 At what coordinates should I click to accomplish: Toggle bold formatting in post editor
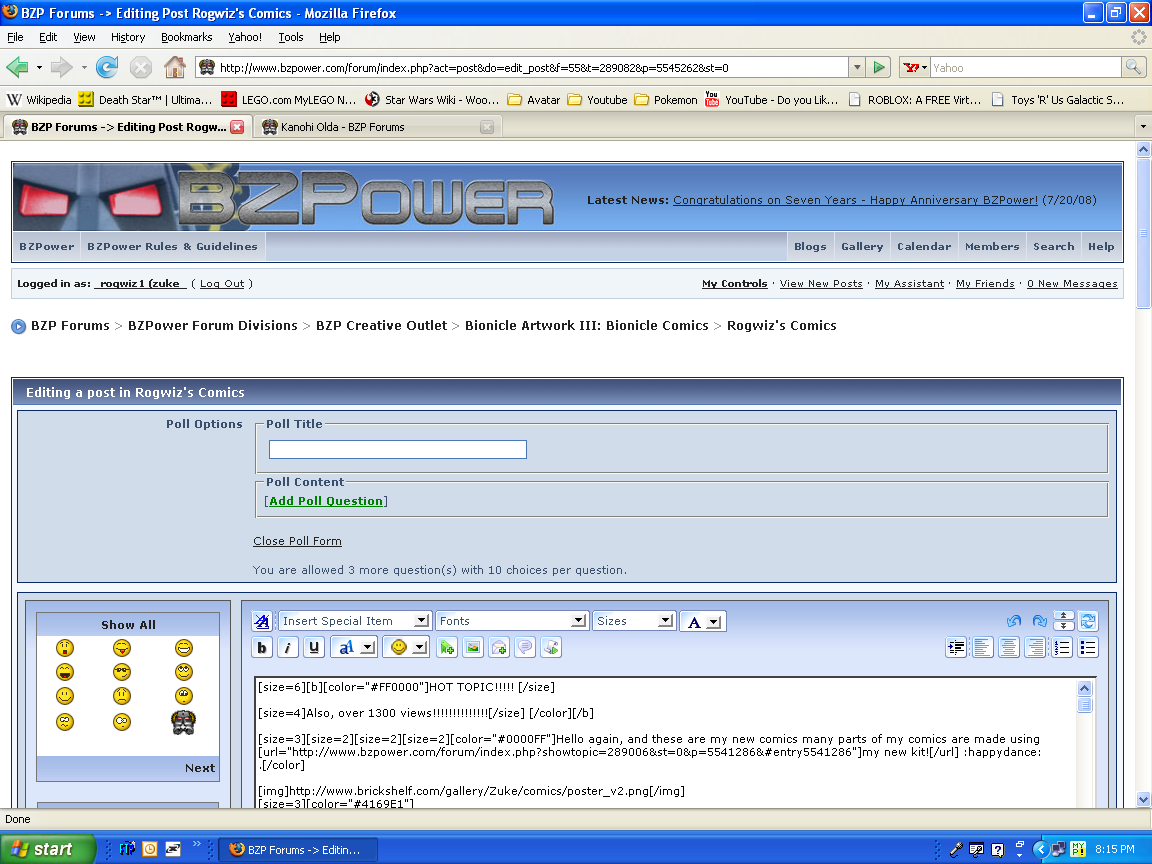pyautogui.click(x=262, y=647)
